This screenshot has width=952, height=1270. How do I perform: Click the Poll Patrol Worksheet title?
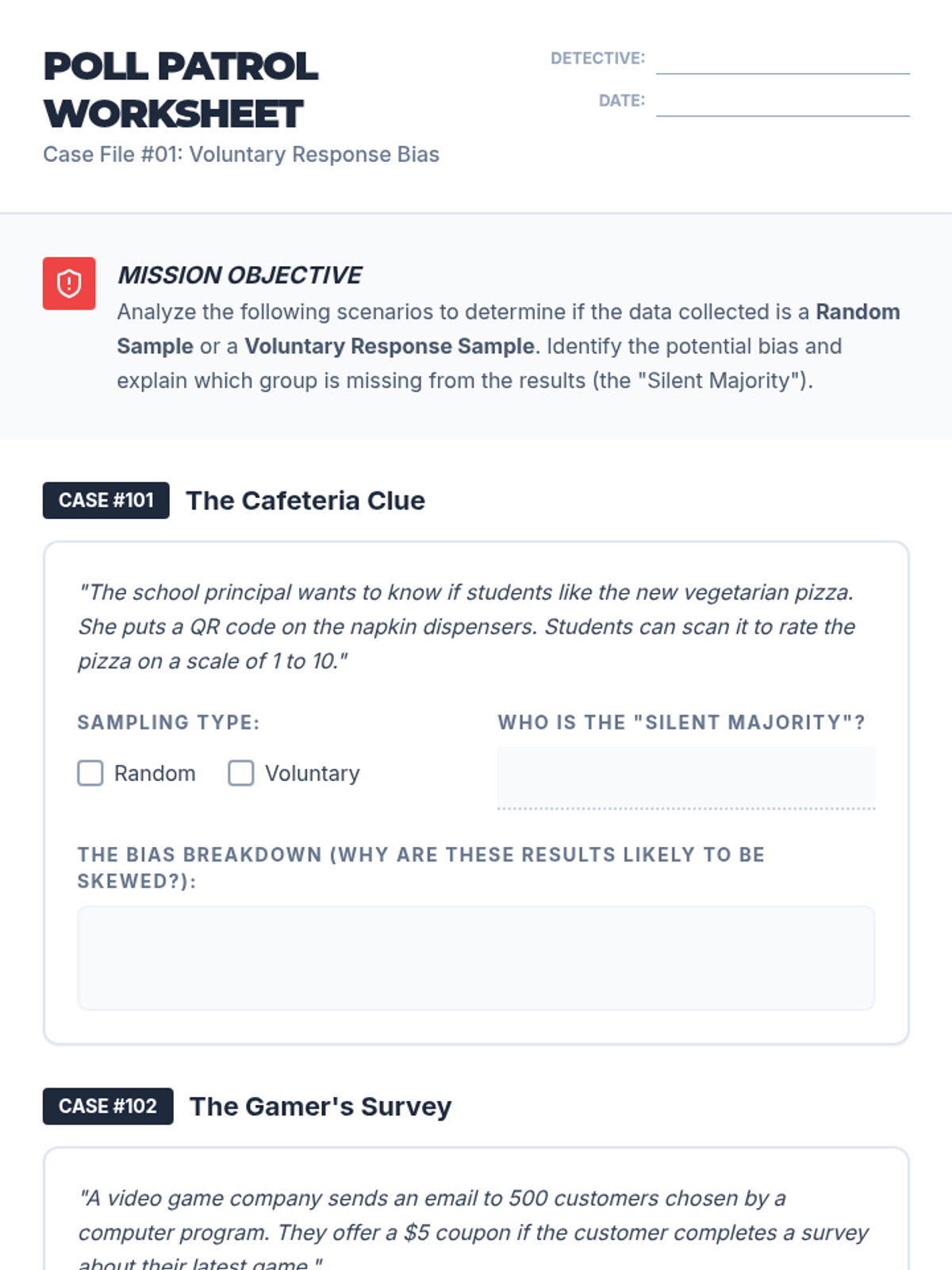point(181,90)
